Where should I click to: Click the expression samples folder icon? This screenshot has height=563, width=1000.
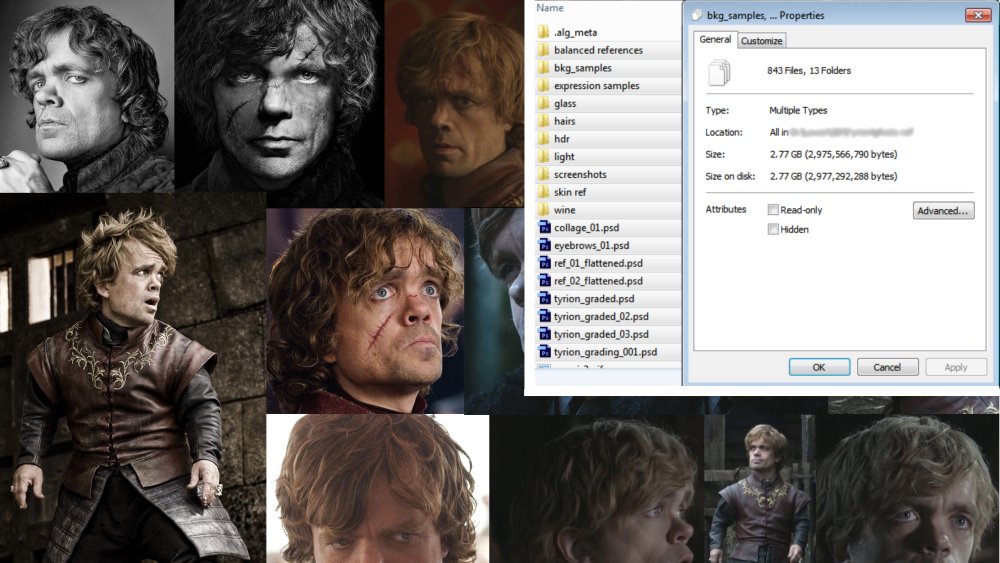[543, 85]
